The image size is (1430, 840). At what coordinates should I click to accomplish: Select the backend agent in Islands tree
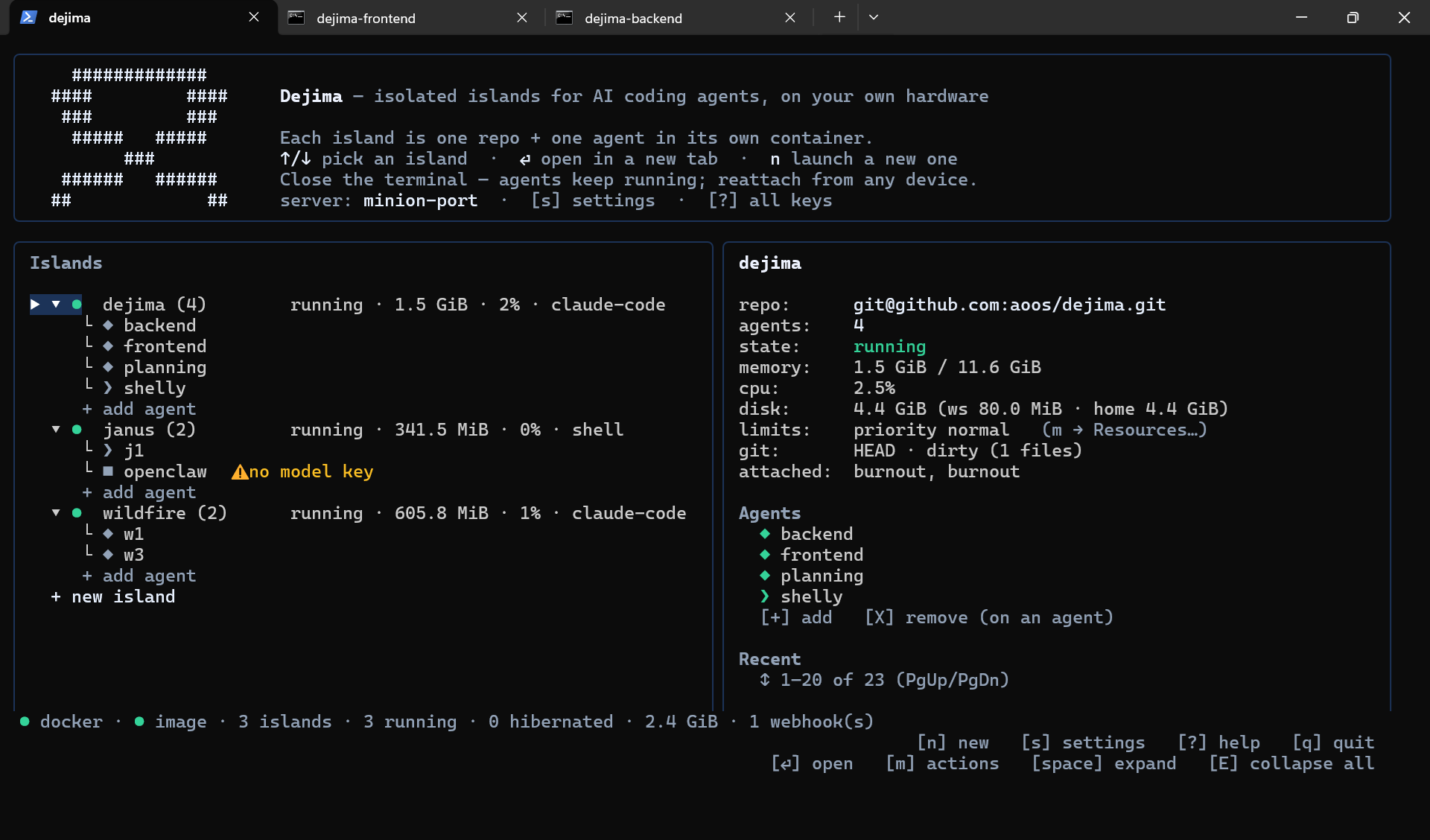pyautogui.click(x=159, y=325)
